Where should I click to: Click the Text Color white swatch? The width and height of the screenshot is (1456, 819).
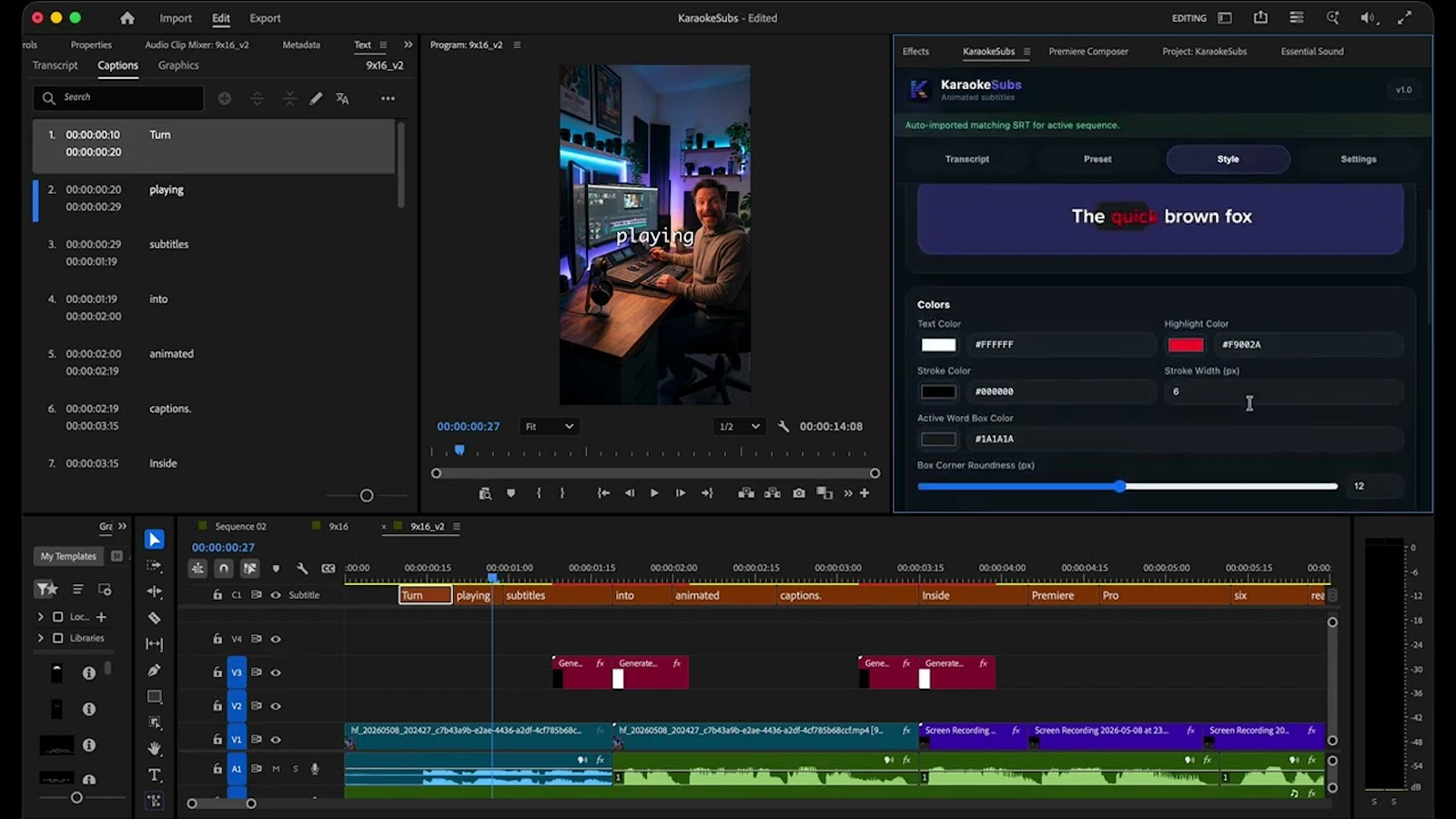point(938,345)
